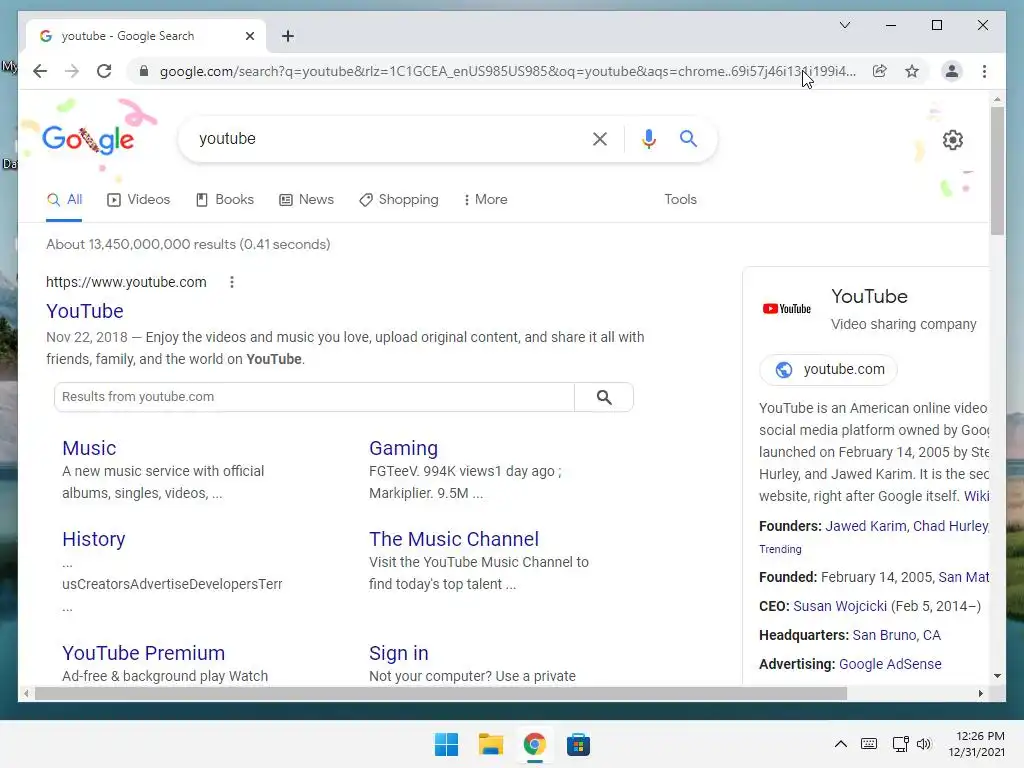Click the scroll right arrow
This screenshot has height=768, width=1024.
click(x=981, y=694)
